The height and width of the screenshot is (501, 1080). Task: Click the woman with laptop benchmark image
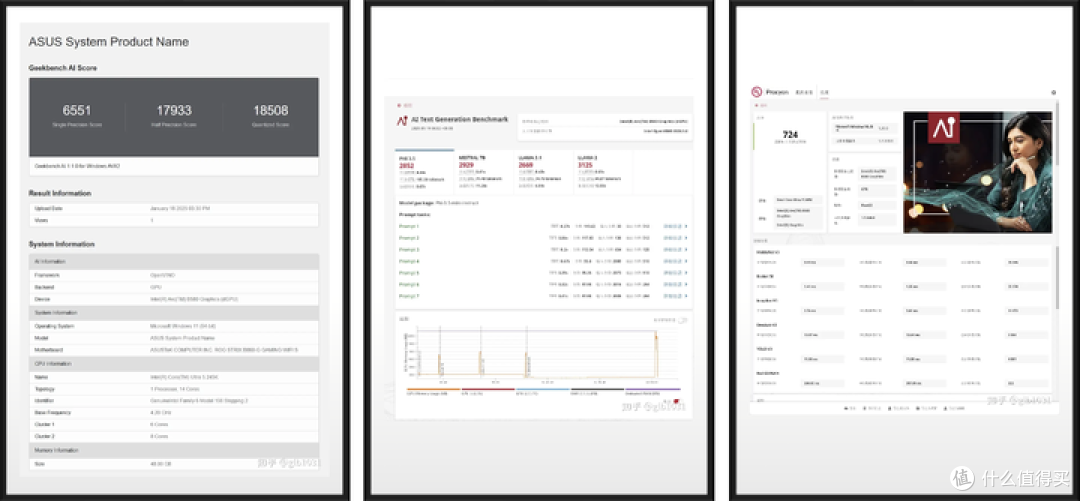(x=977, y=172)
